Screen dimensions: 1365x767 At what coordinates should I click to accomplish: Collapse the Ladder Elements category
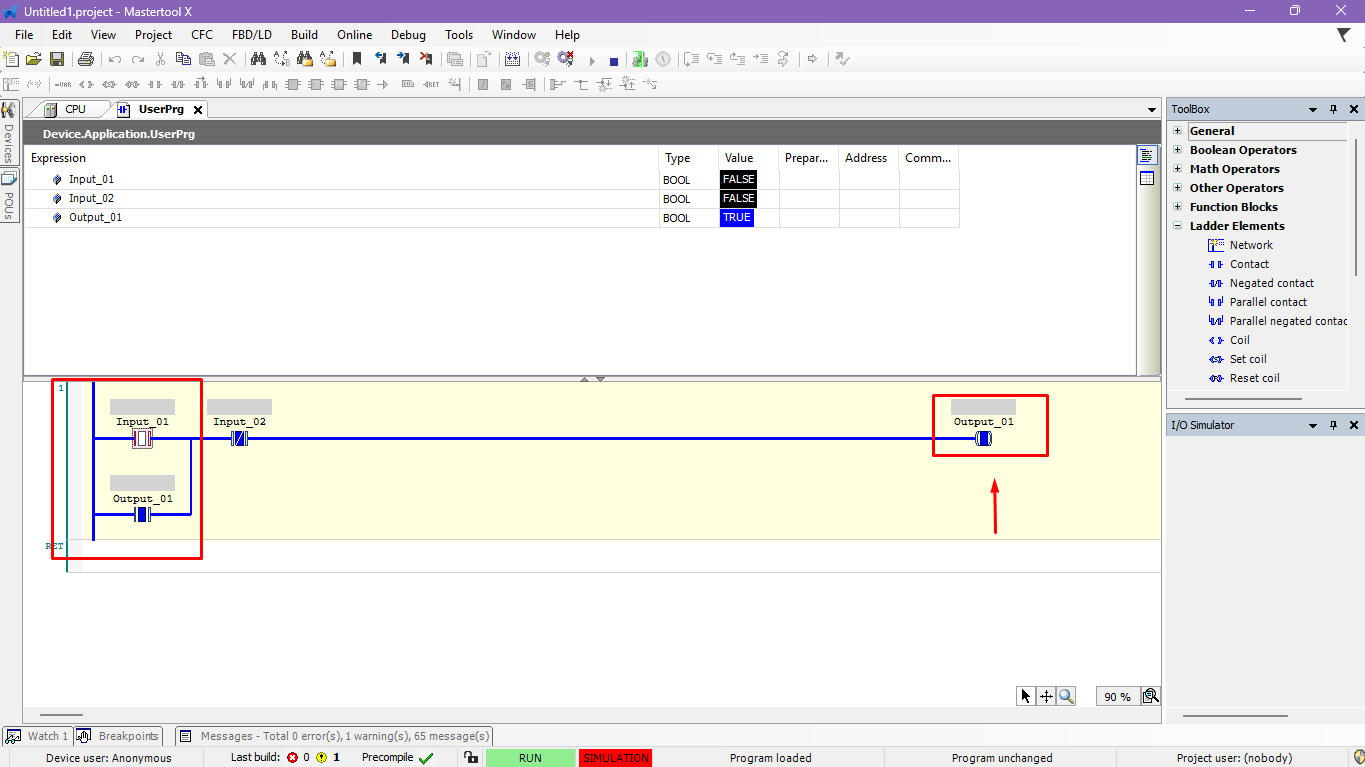tap(1178, 226)
